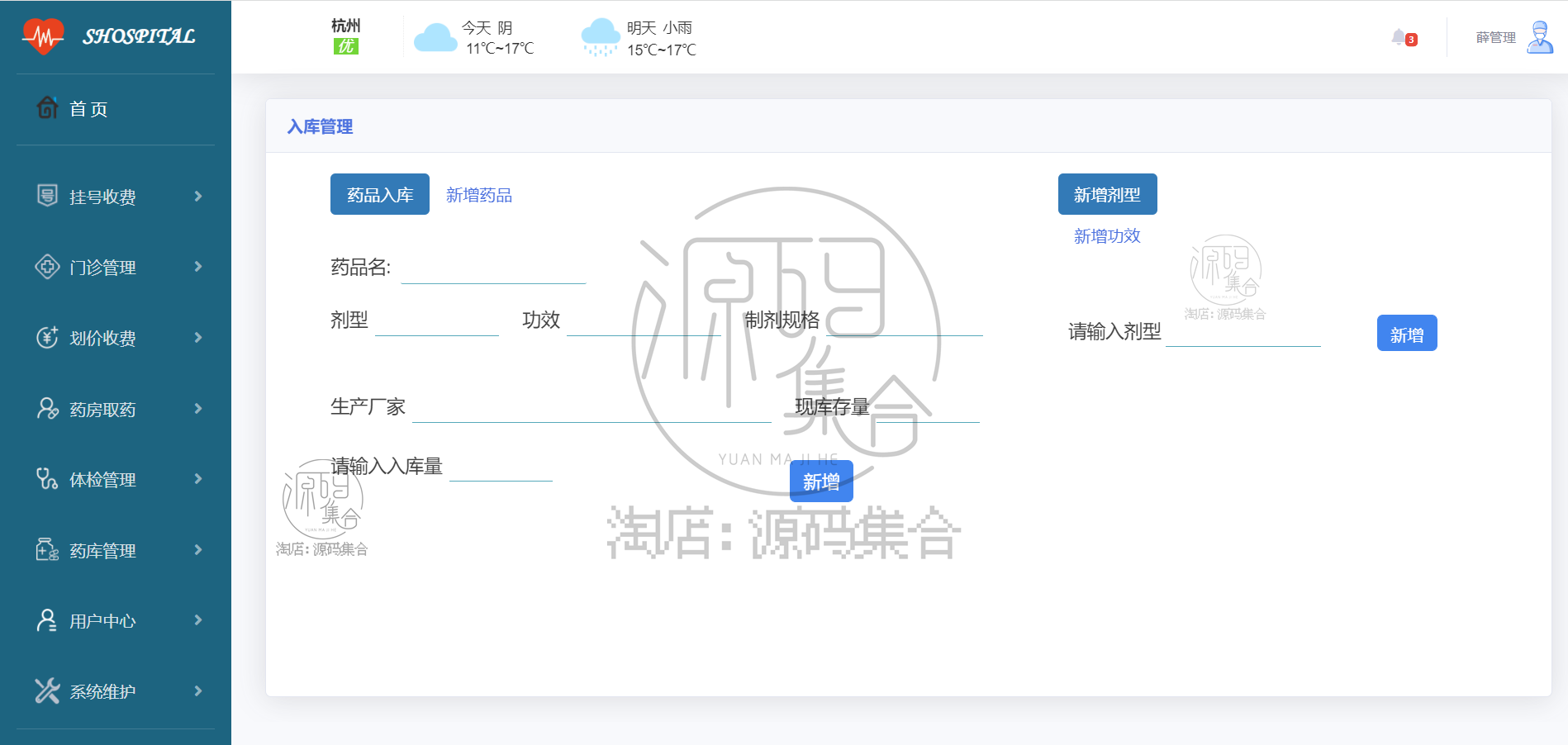
Task: Expand the 门诊管理 menu chevron
Action: point(198,266)
